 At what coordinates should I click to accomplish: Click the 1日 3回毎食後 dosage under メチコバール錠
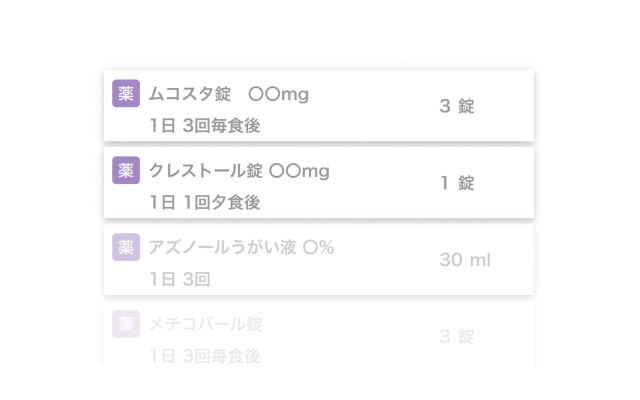click(x=204, y=355)
